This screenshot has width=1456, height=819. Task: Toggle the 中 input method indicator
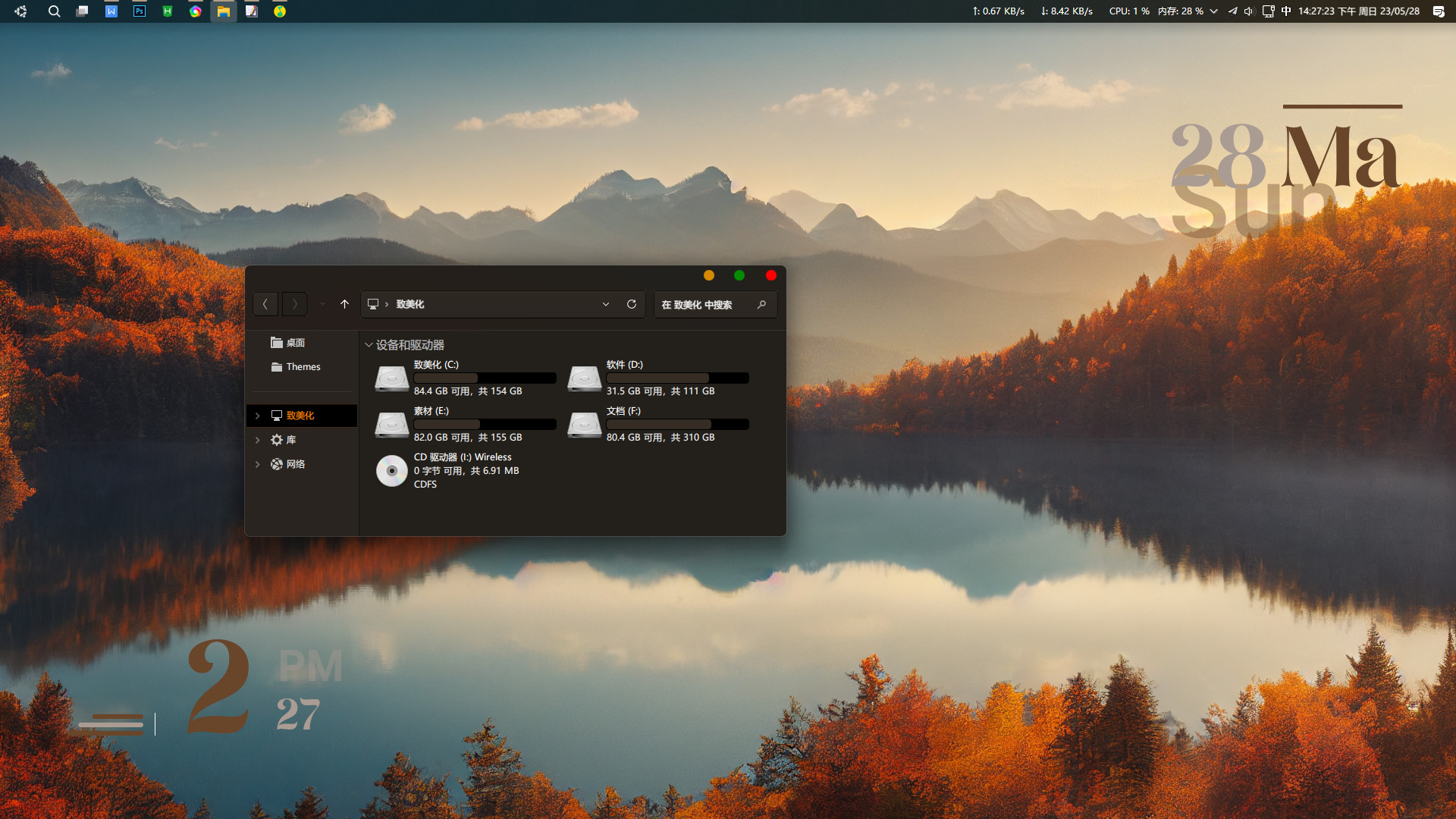(x=1286, y=11)
